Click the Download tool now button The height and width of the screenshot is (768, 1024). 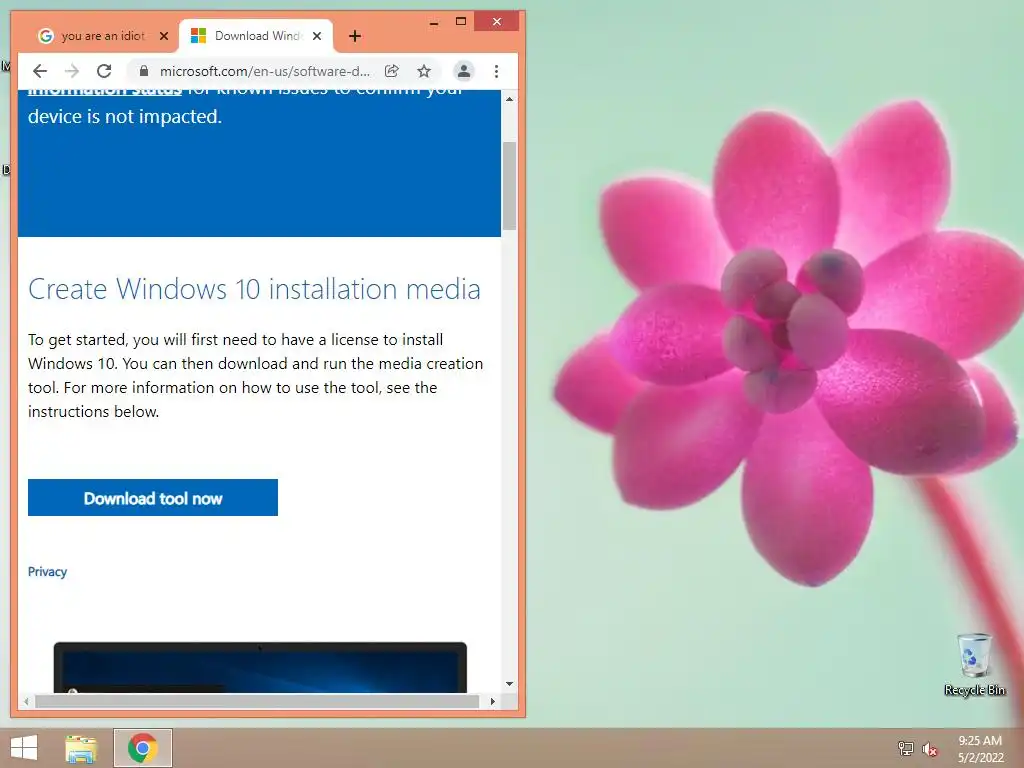(153, 498)
